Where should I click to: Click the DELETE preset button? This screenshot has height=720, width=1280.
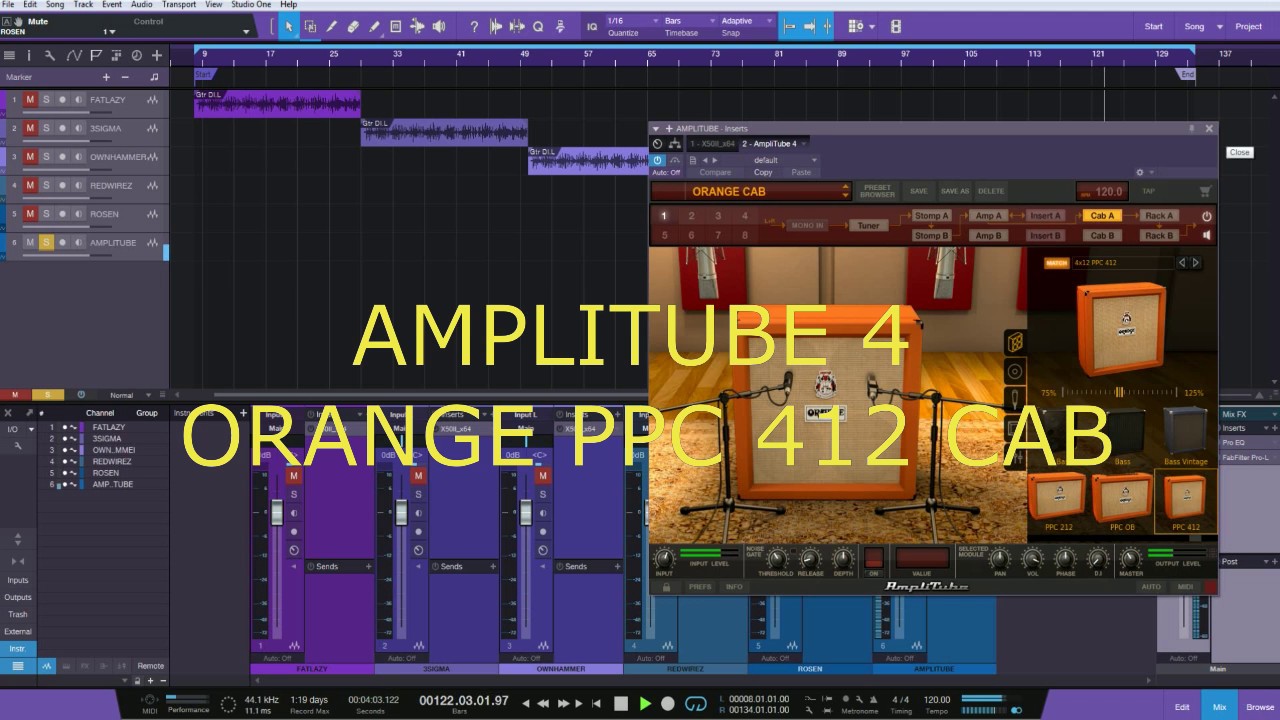tap(990, 191)
